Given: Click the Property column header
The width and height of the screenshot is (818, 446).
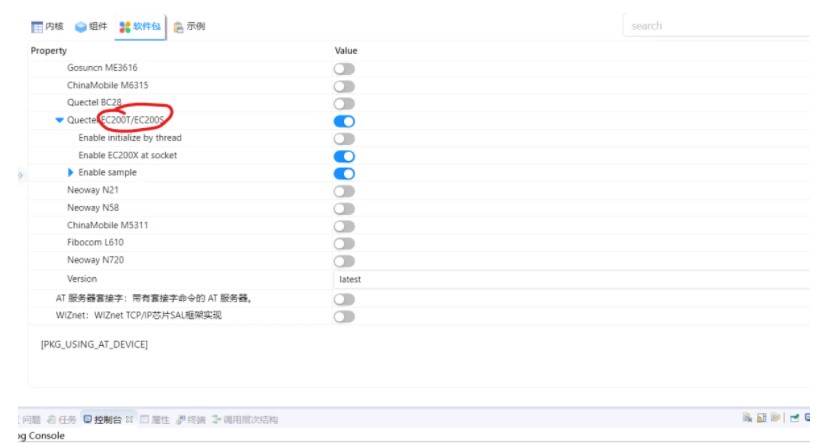Looking at the screenshot, I should point(49,51).
